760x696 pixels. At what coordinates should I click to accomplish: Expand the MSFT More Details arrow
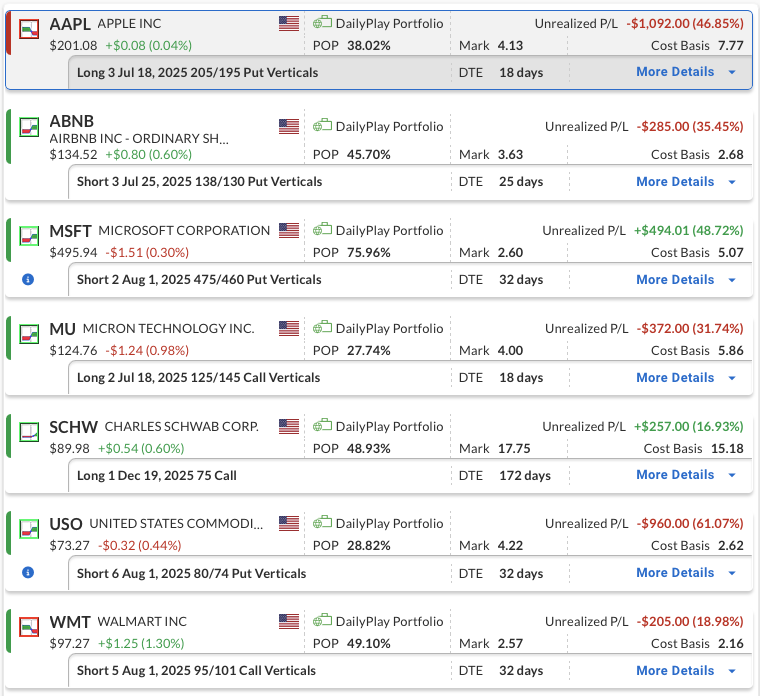[x=732, y=280]
